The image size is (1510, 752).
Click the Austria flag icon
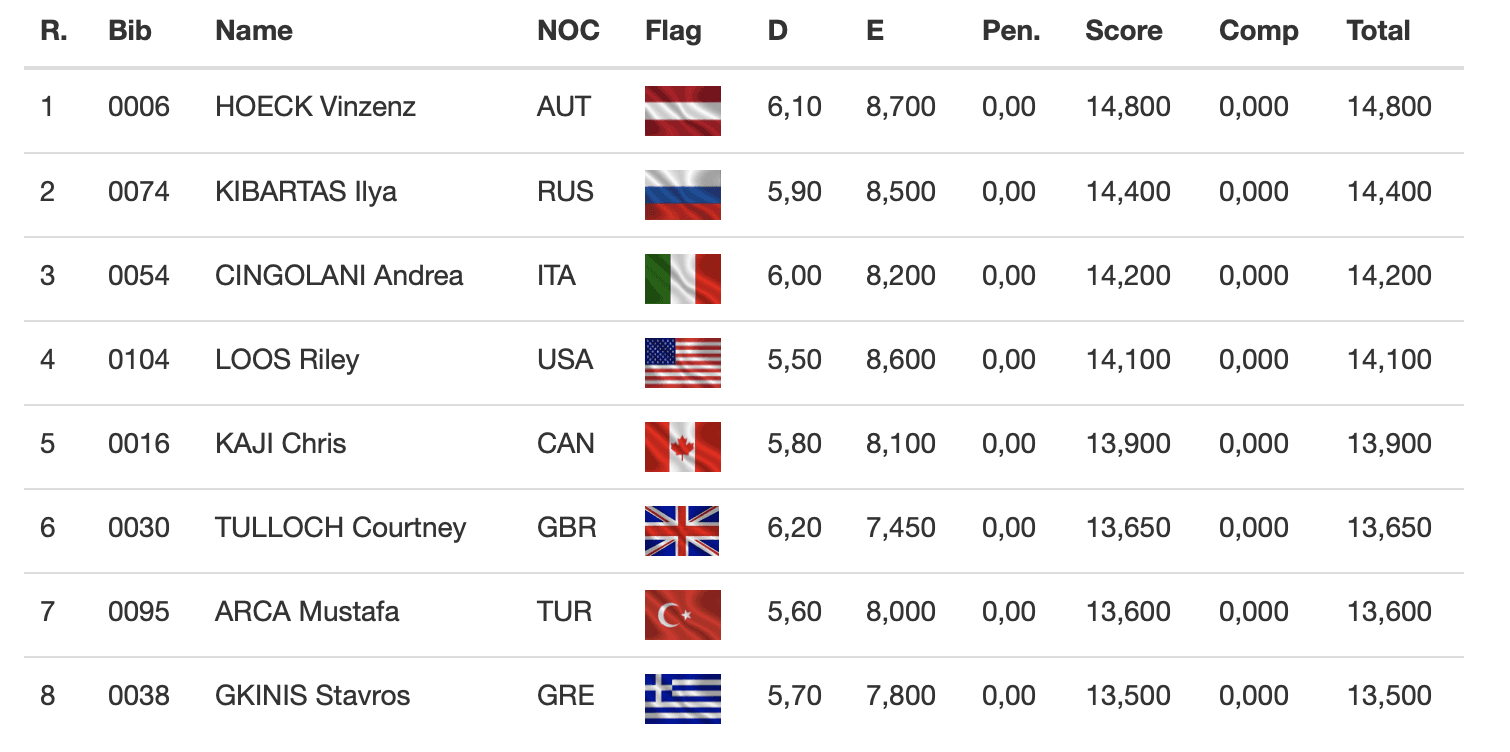click(683, 110)
